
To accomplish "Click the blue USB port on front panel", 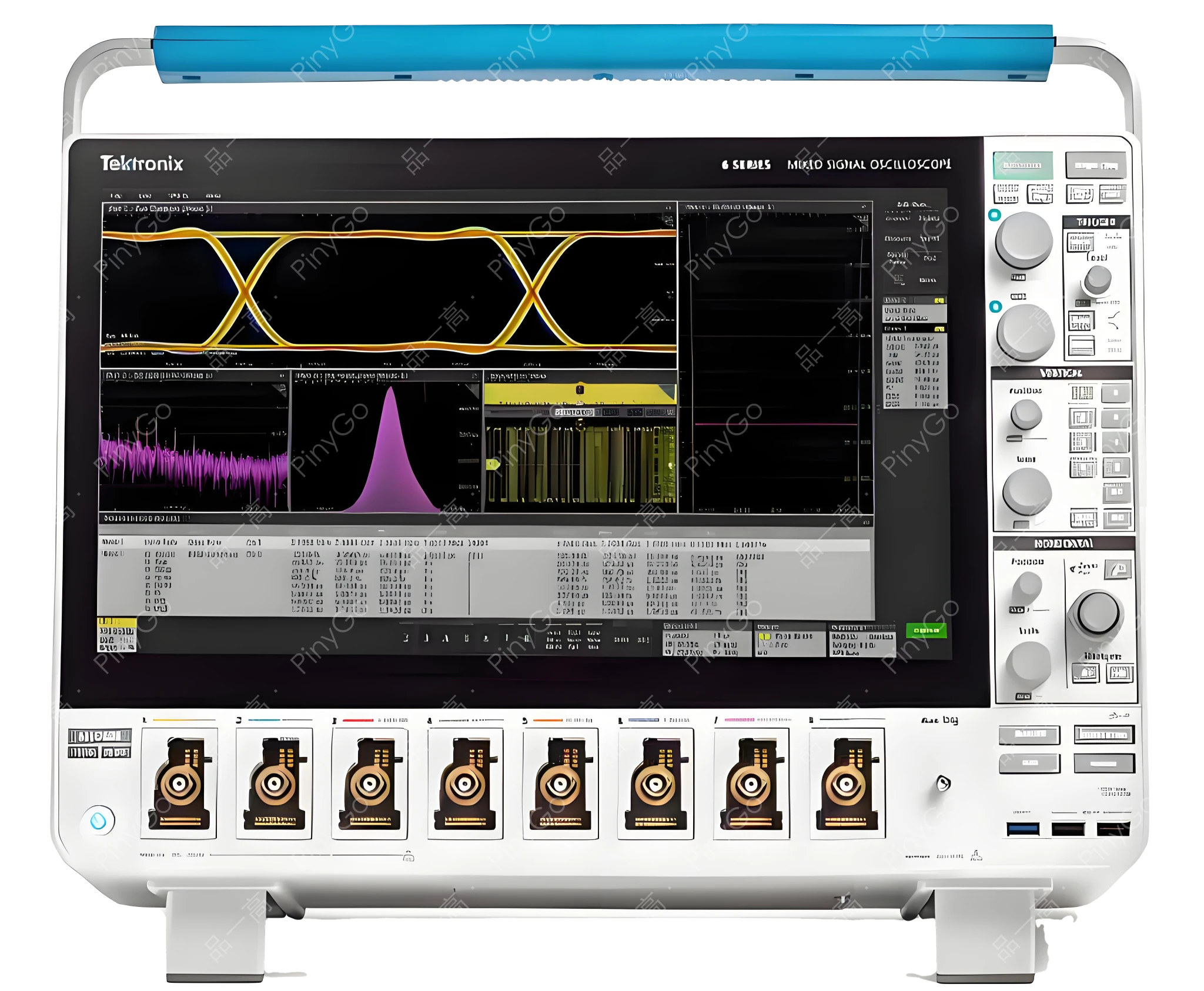I will point(1022,829).
